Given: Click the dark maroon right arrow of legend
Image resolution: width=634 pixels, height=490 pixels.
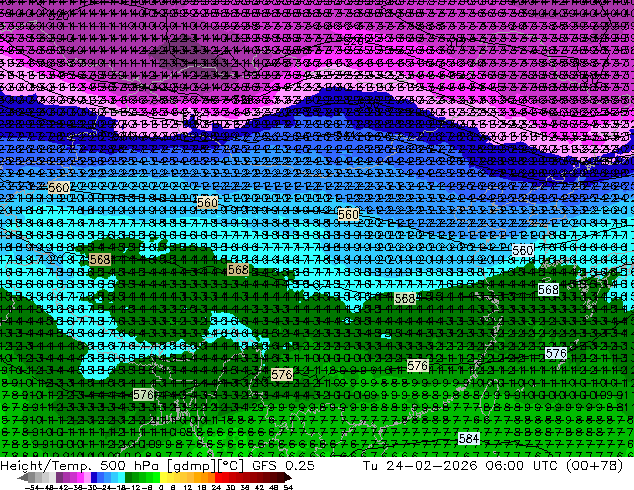Looking at the screenshot, I should point(287,477).
